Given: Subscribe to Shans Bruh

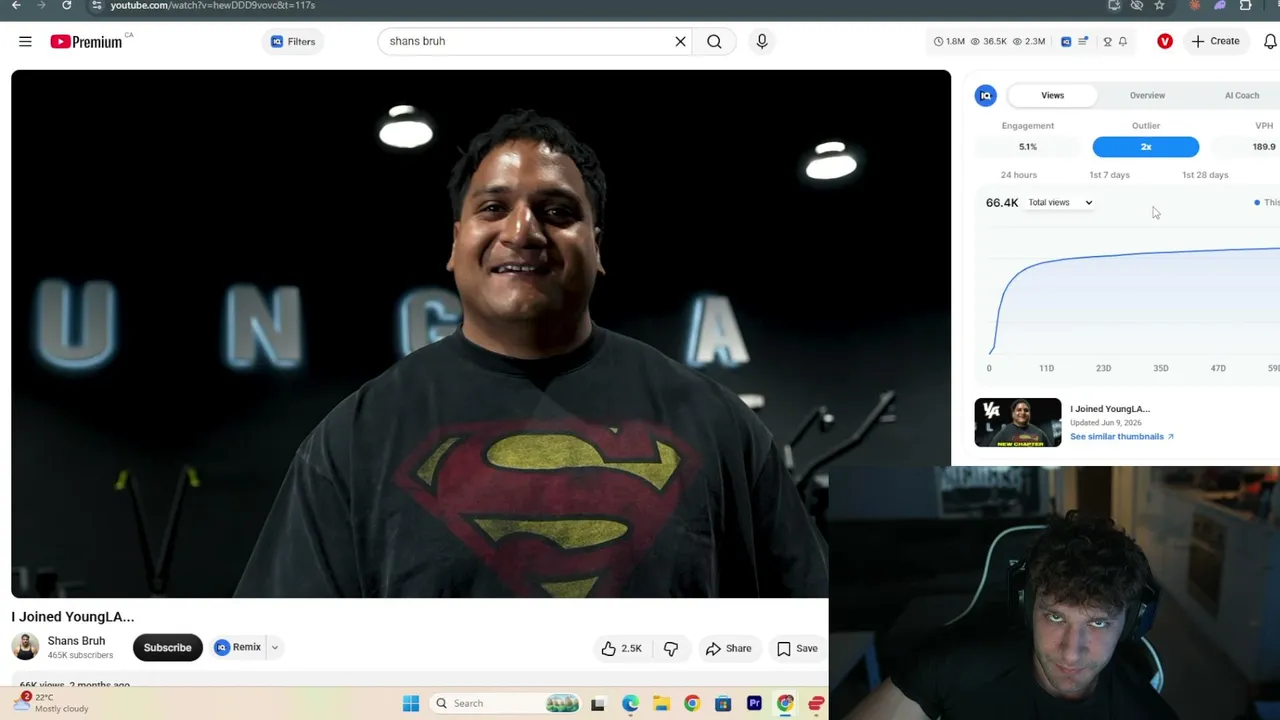Looking at the screenshot, I should [167, 648].
